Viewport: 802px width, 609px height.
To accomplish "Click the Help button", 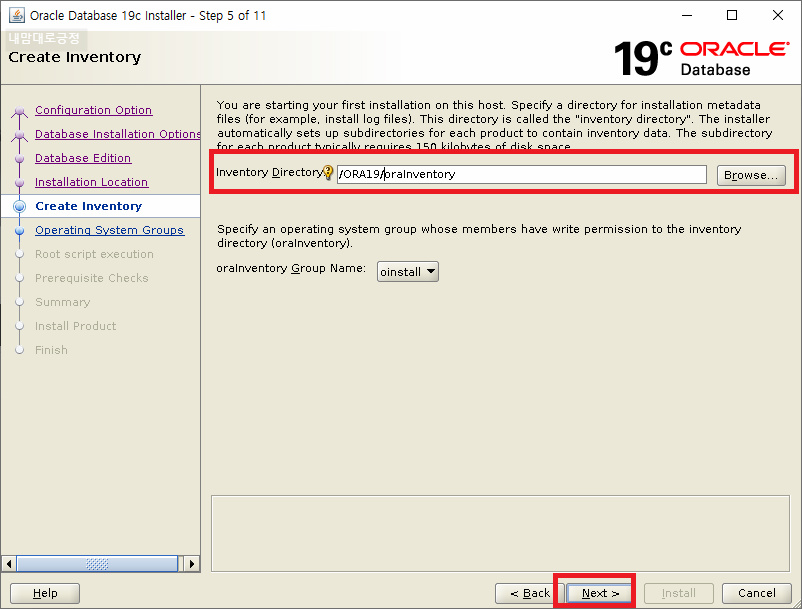I will (x=45, y=593).
